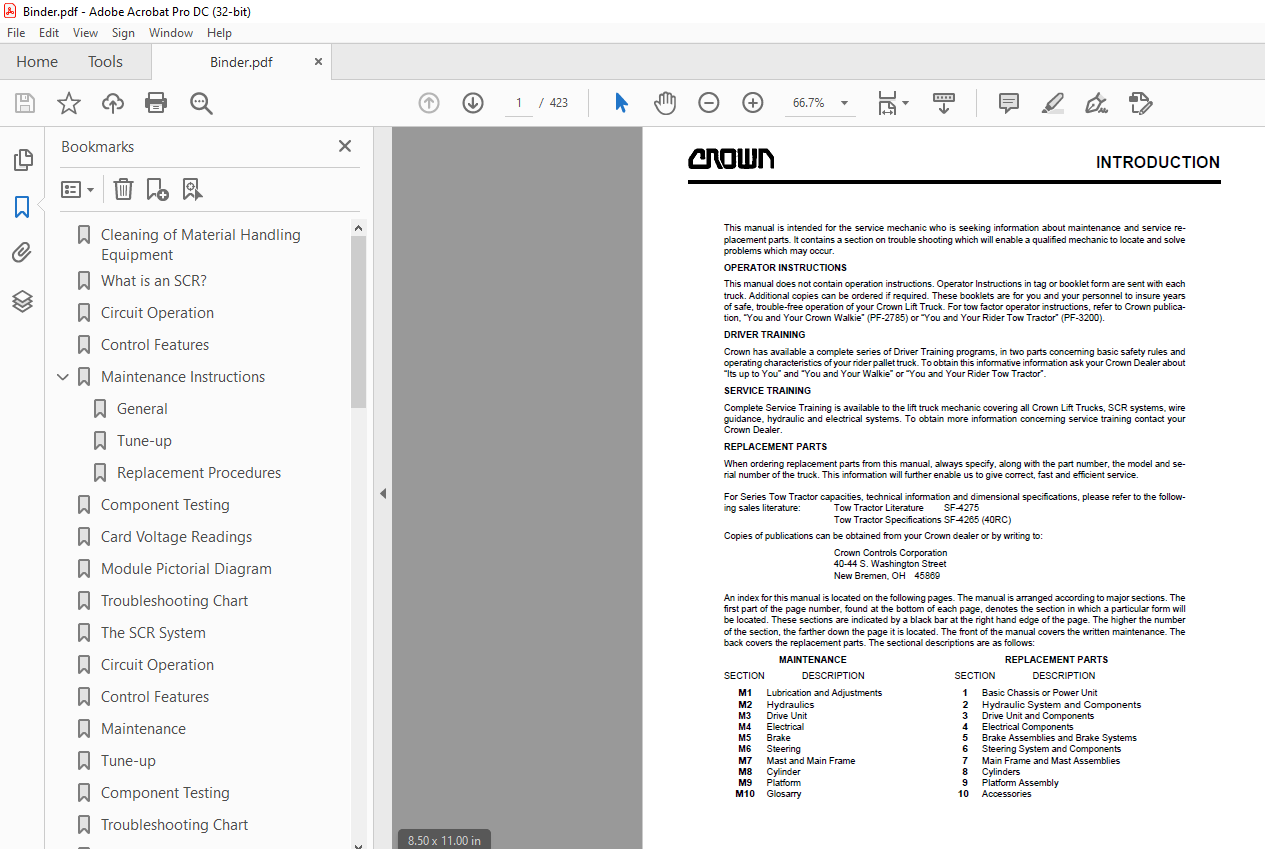Click the read mode keyboard-down icon
The image size is (1265, 849).
(x=944, y=103)
